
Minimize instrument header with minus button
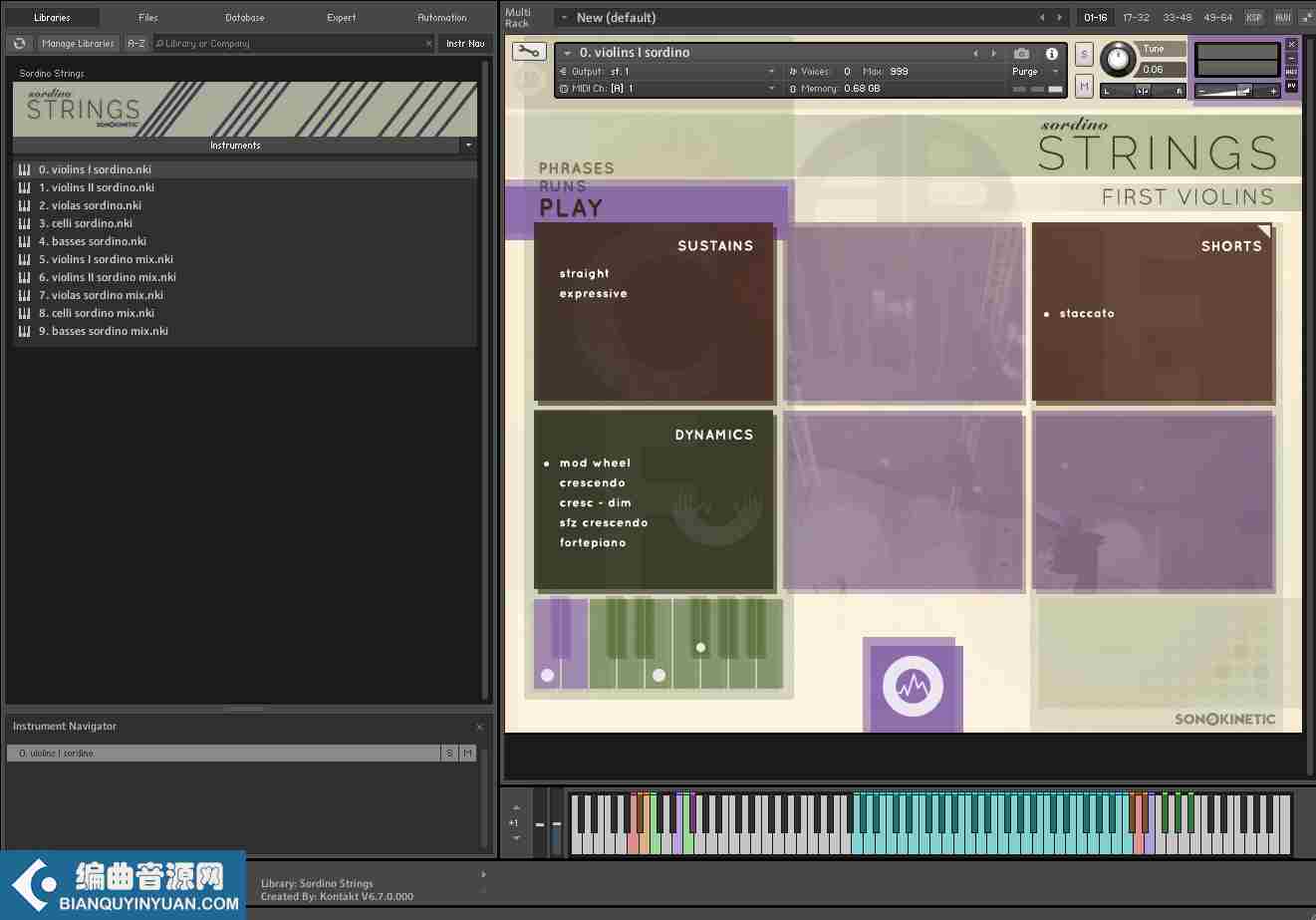[x=1291, y=58]
